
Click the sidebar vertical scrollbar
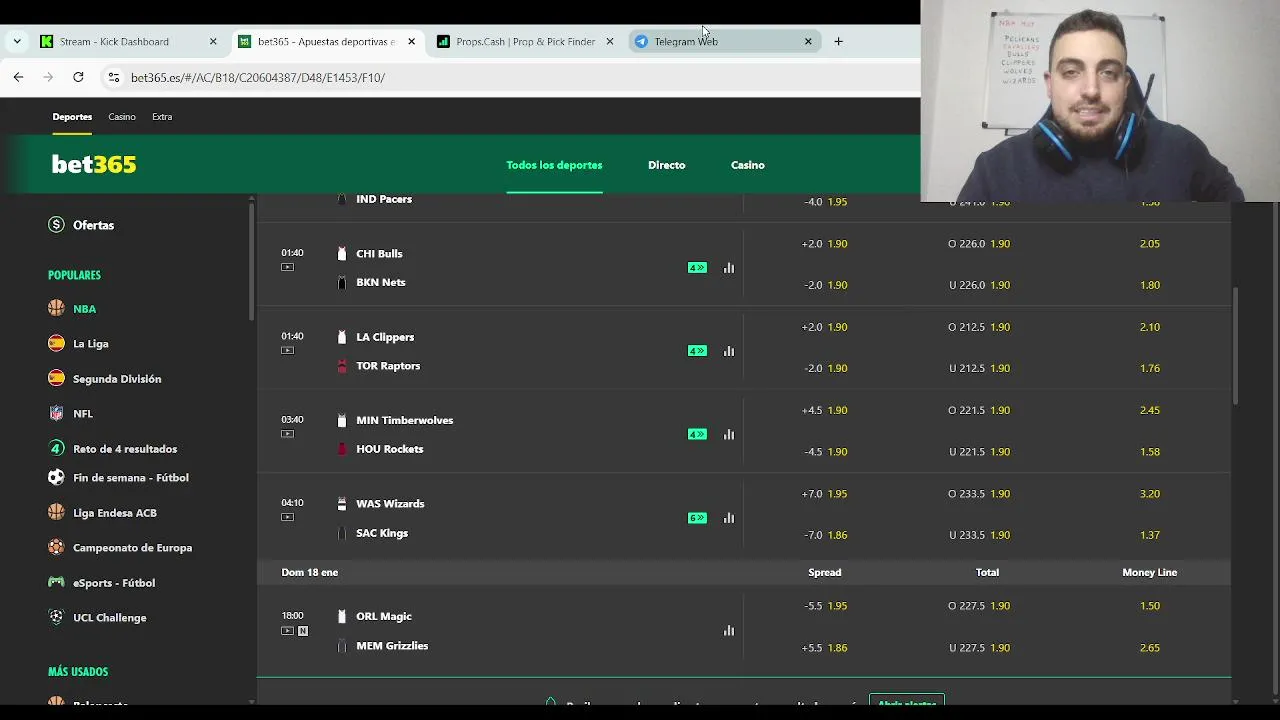tap(251, 260)
